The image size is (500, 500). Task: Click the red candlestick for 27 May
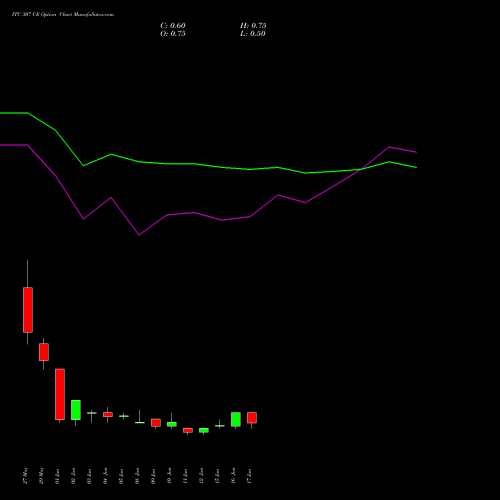pos(28,310)
